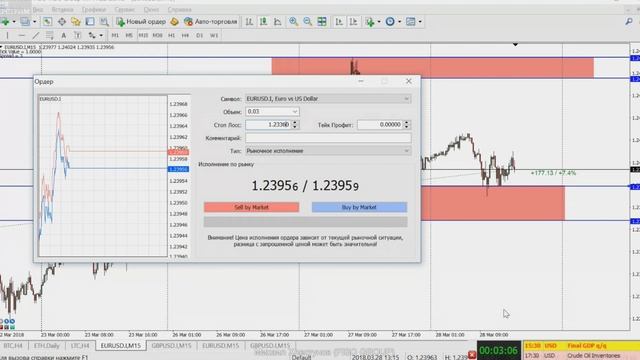Select the text label T tool
The image size is (640, 360).
point(78,36)
